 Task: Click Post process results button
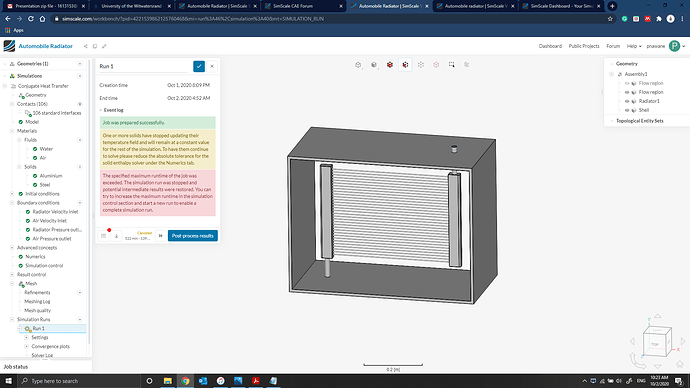pyautogui.click(x=193, y=236)
